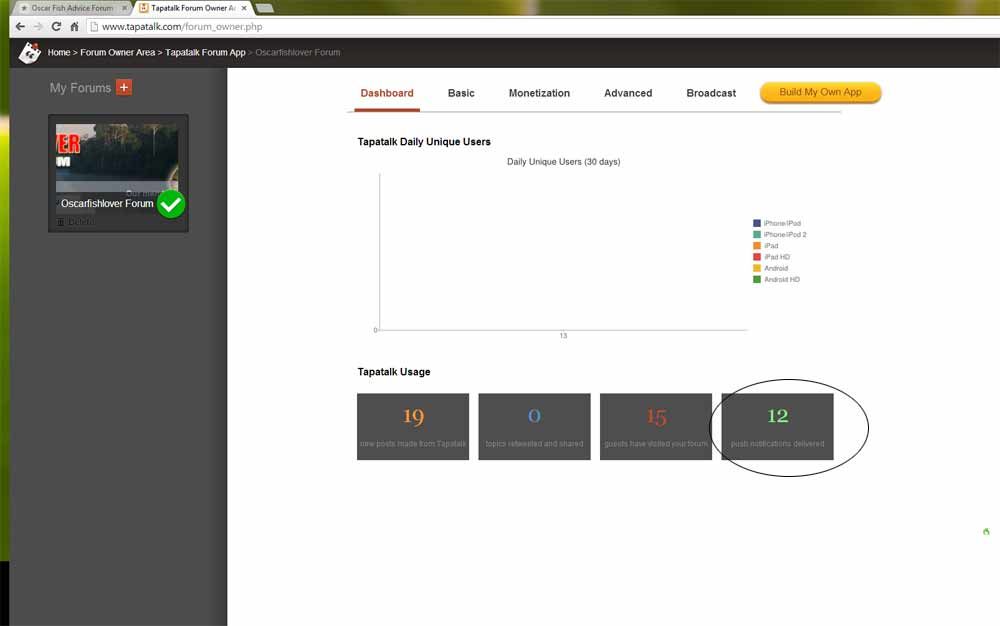
Task: Go to the Advanced tab
Action: [628, 93]
